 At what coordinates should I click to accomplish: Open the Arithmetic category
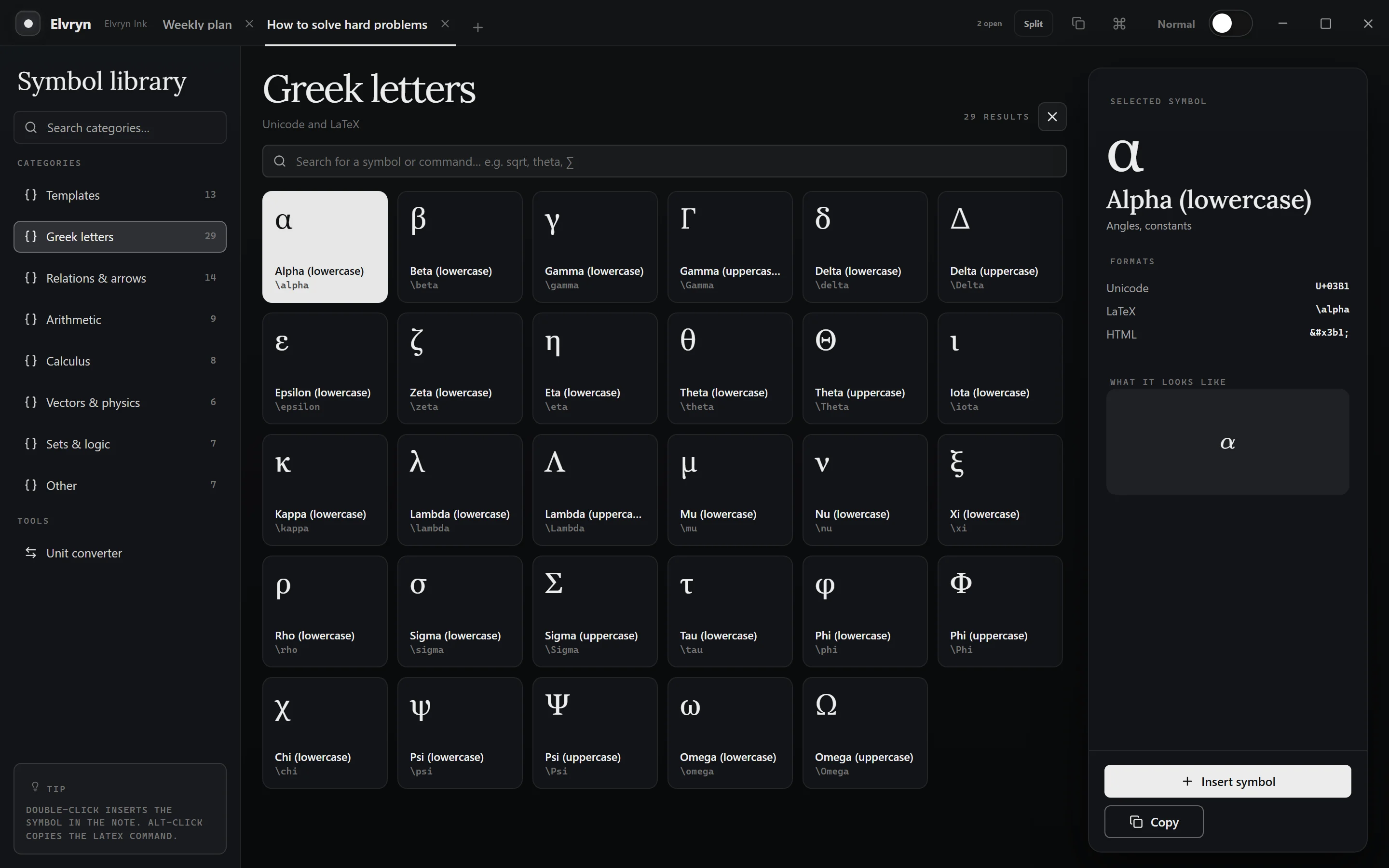tap(120, 319)
